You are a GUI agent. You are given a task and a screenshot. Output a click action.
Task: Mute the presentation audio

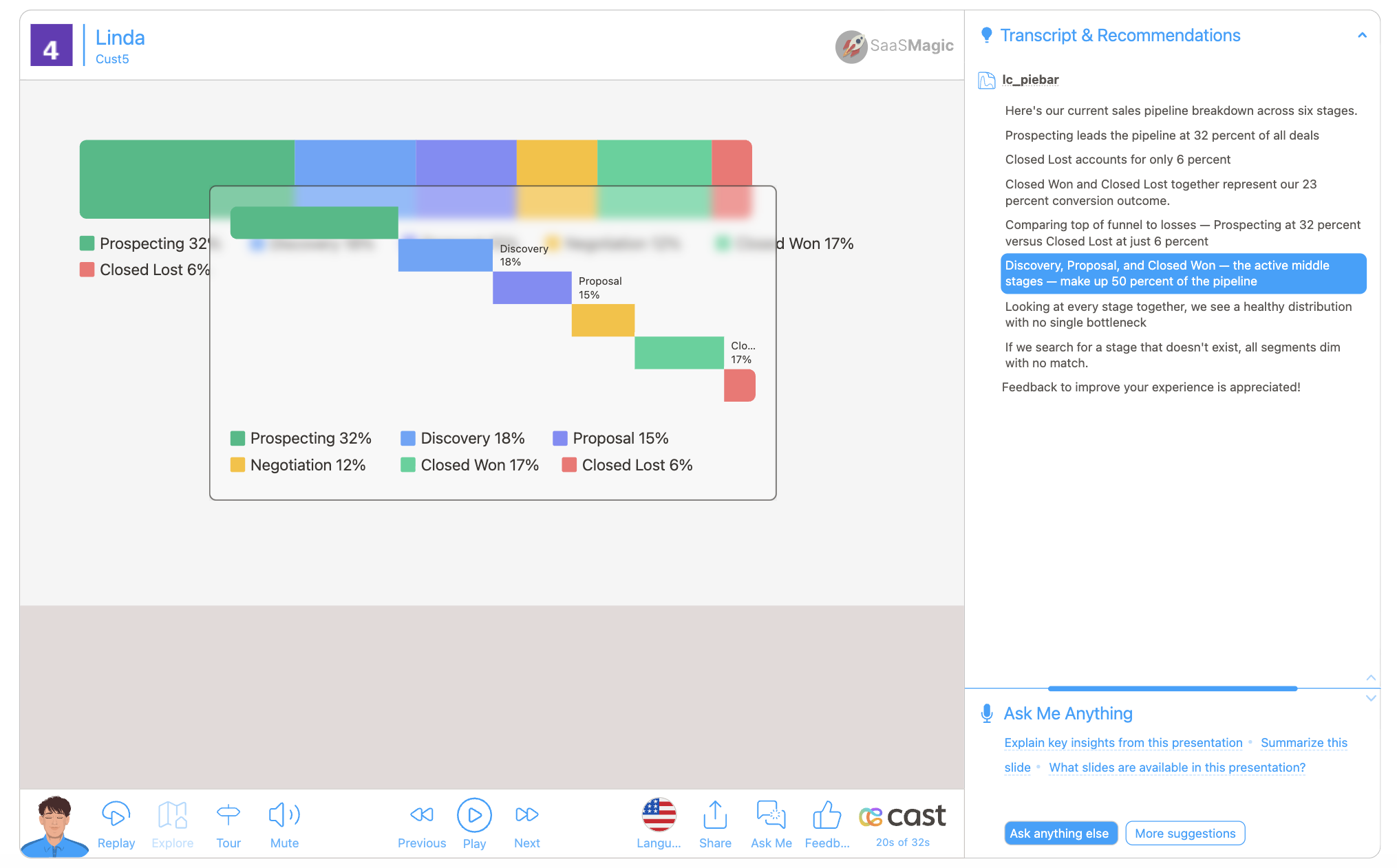(284, 815)
